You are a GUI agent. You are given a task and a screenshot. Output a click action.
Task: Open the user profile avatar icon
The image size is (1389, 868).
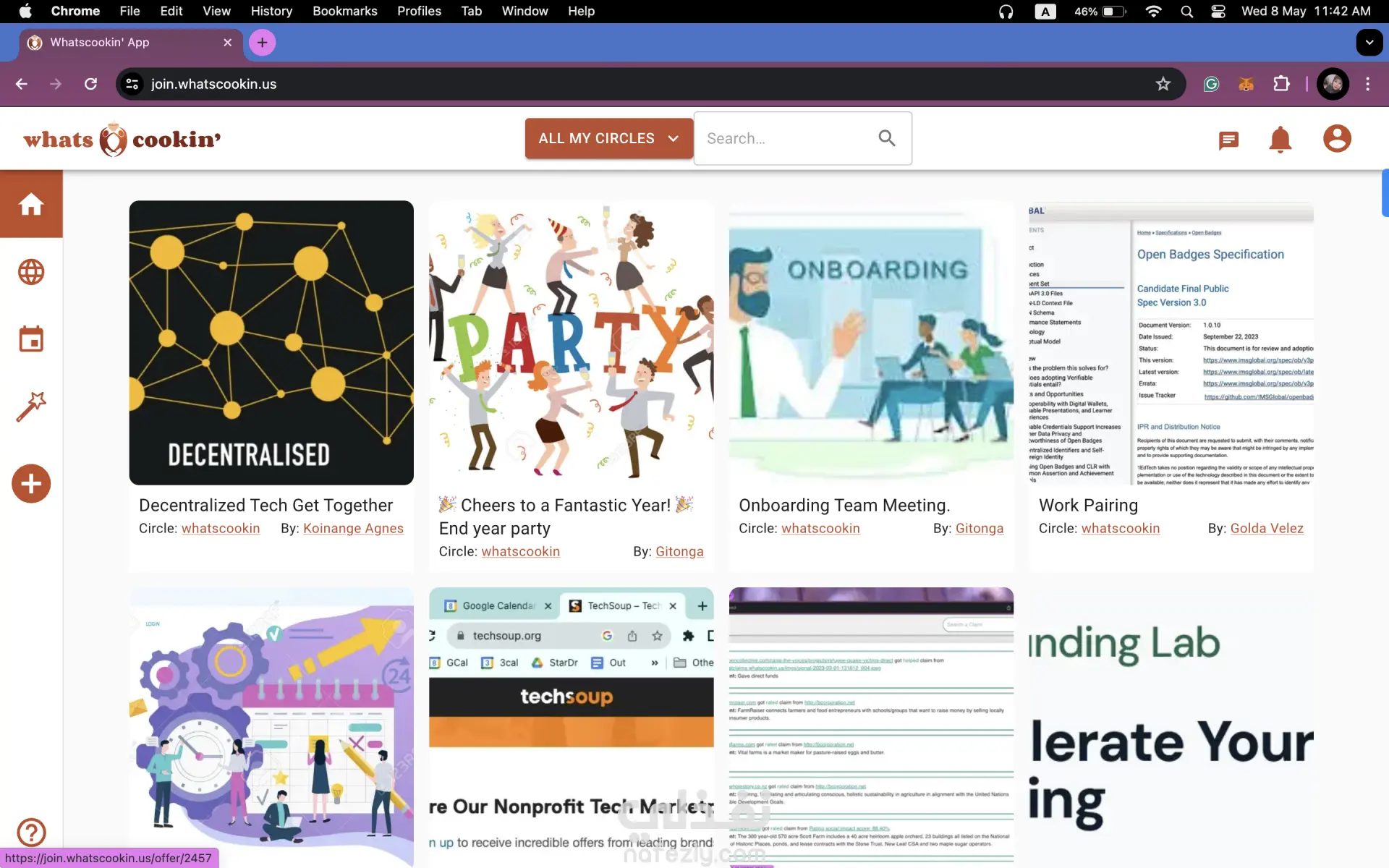pyautogui.click(x=1336, y=138)
